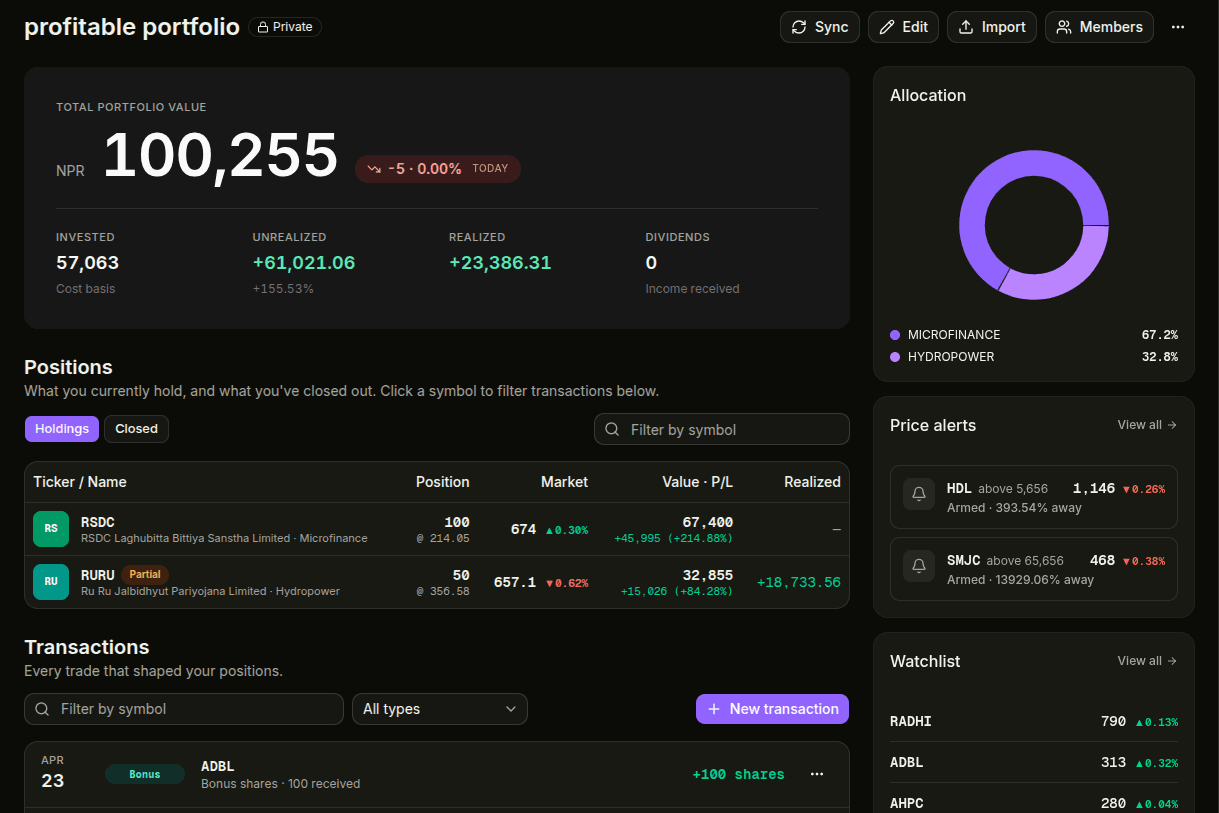The image size is (1219, 813).
Task: Click the HYDROPOWER legend color dot
Action: pos(895,357)
